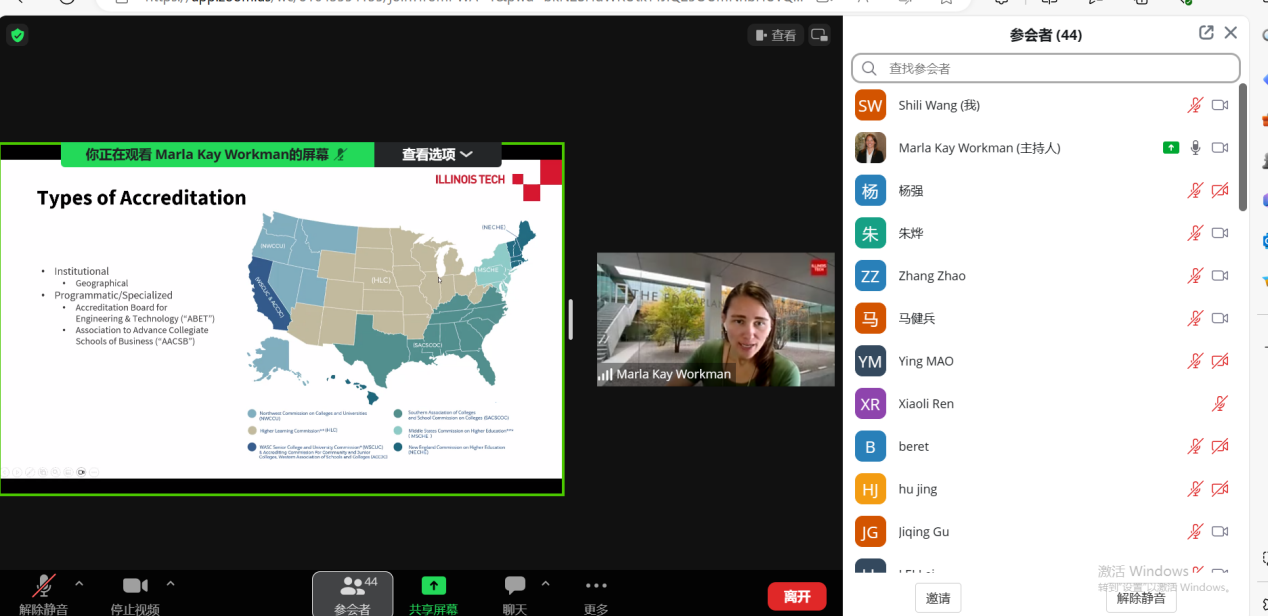Click the 共享屏幕 share screen icon
Image resolution: width=1268 pixels, height=616 pixels.
click(x=433, y=586)
